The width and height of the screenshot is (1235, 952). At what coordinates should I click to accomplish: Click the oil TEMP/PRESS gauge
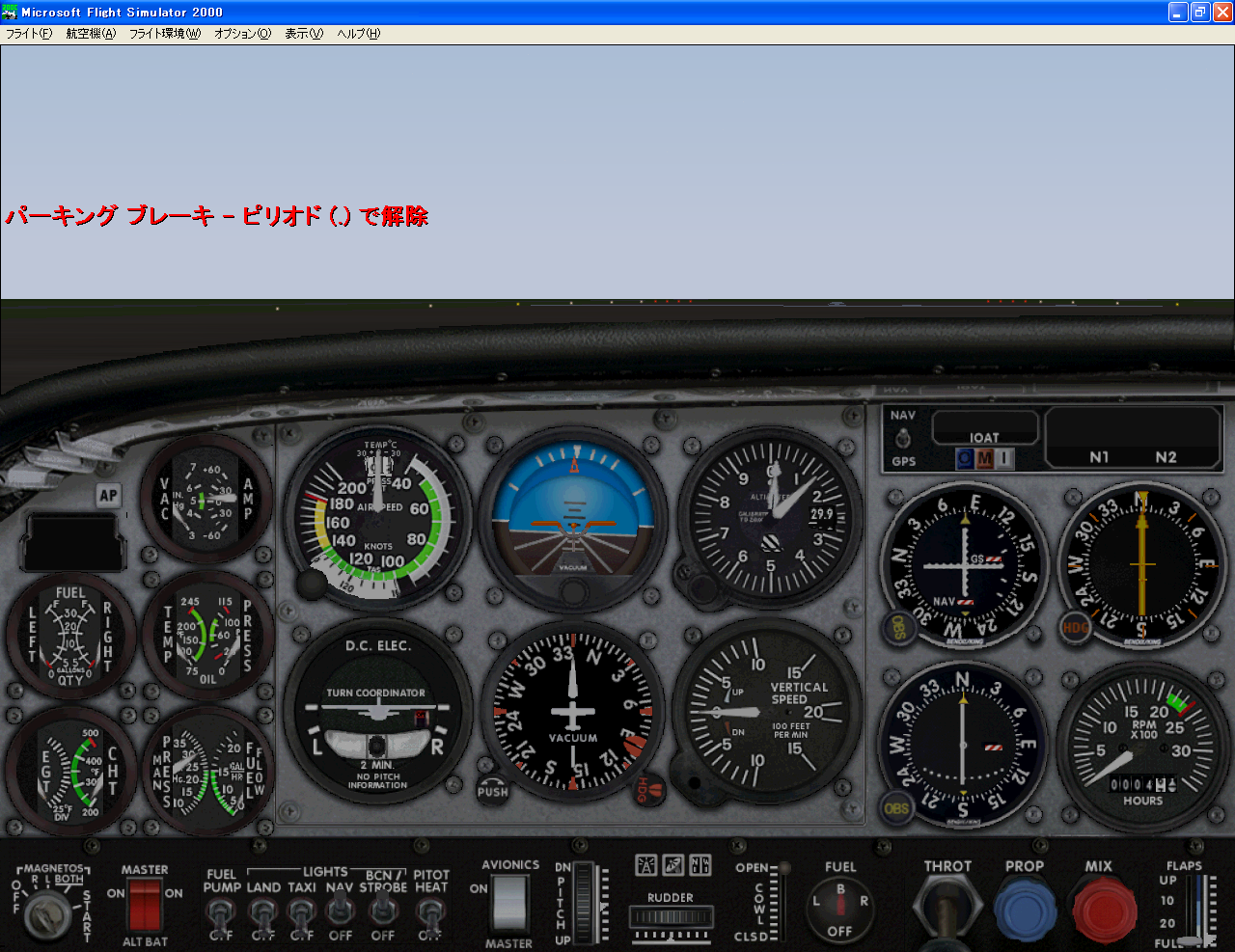tap(206, 635)
